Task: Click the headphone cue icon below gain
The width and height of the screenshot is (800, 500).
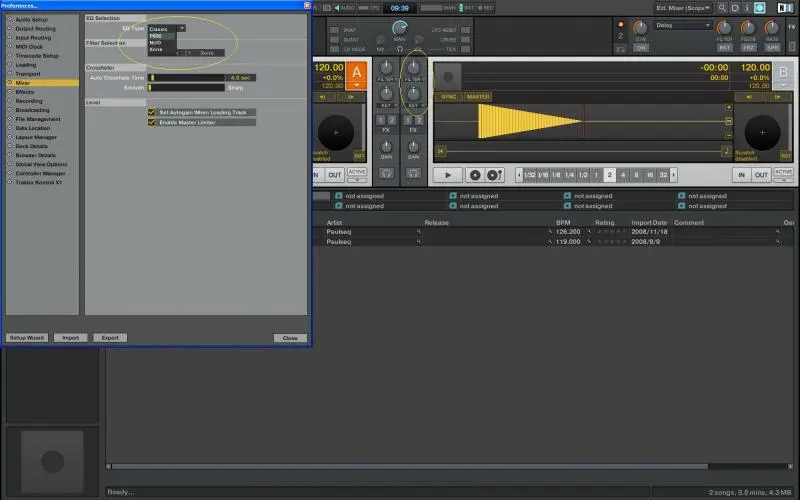Action: tap(385, 173)
